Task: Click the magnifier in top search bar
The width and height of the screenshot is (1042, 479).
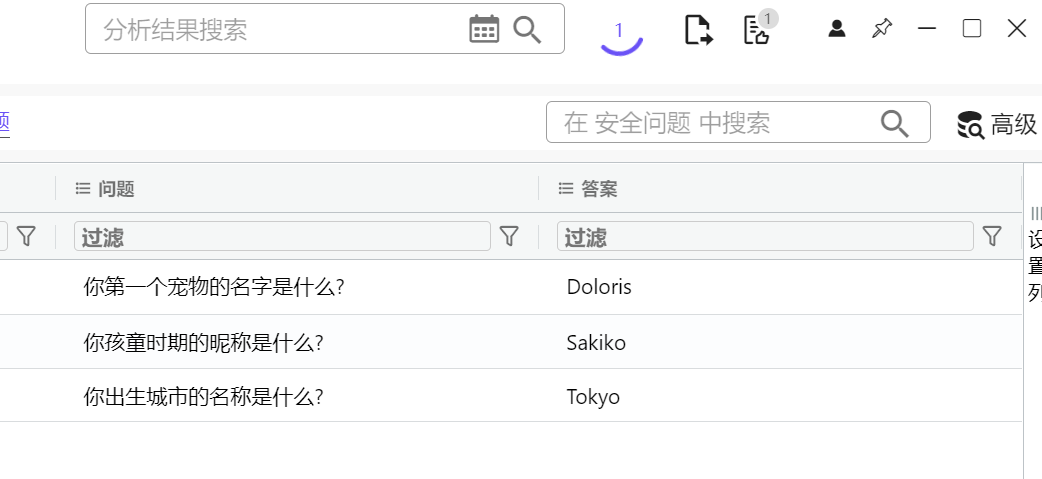Action: pyautogui.click(x=527, y=30)
